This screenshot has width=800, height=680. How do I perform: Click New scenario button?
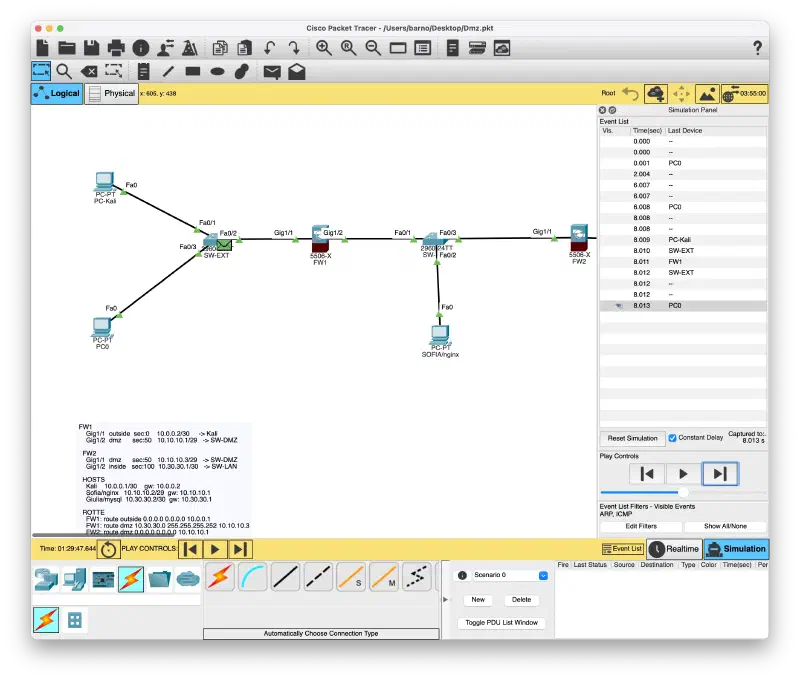tap(478, 600)
